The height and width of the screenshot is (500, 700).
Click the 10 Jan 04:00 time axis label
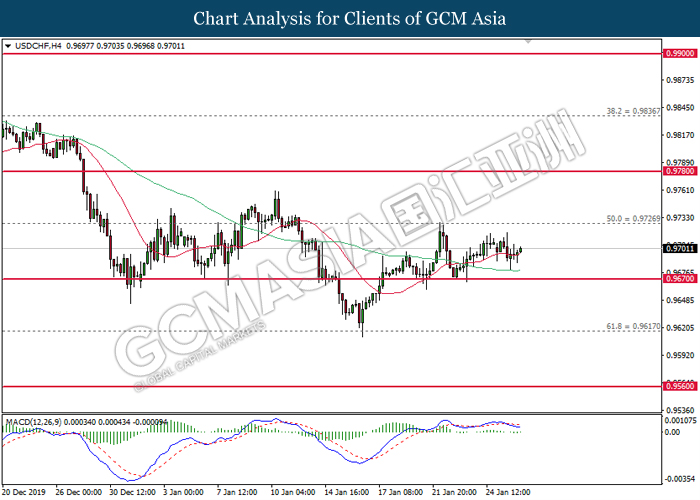click(x=291, y=492)
